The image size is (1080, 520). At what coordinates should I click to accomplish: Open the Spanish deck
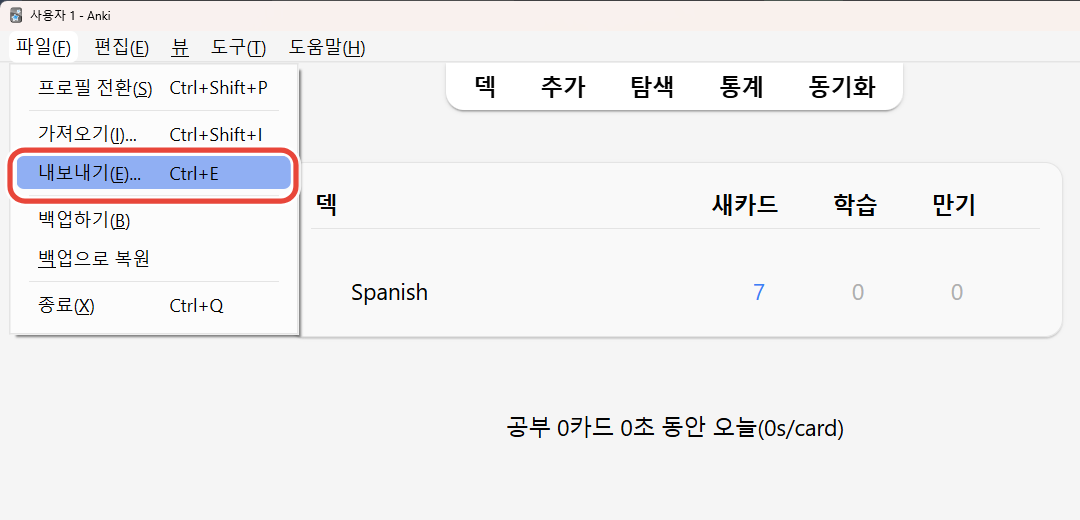tap(389, 292)
